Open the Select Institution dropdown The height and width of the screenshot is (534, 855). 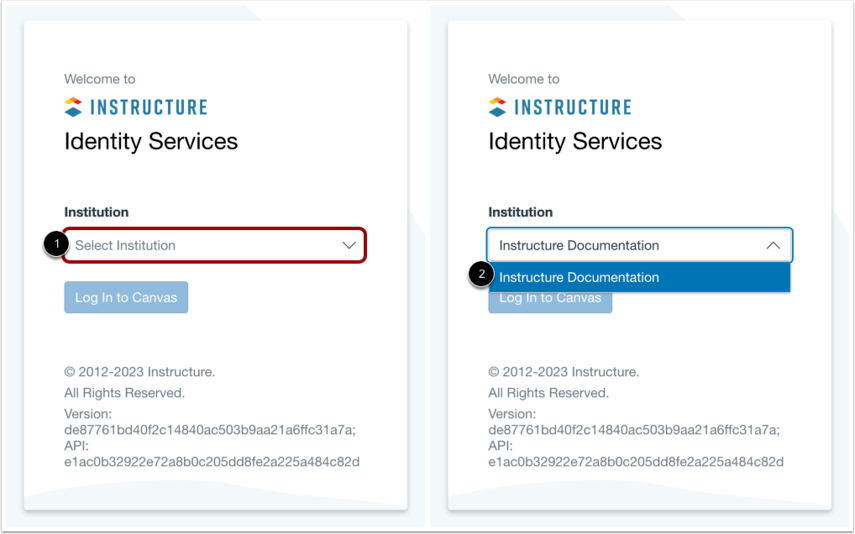(214, 245)
